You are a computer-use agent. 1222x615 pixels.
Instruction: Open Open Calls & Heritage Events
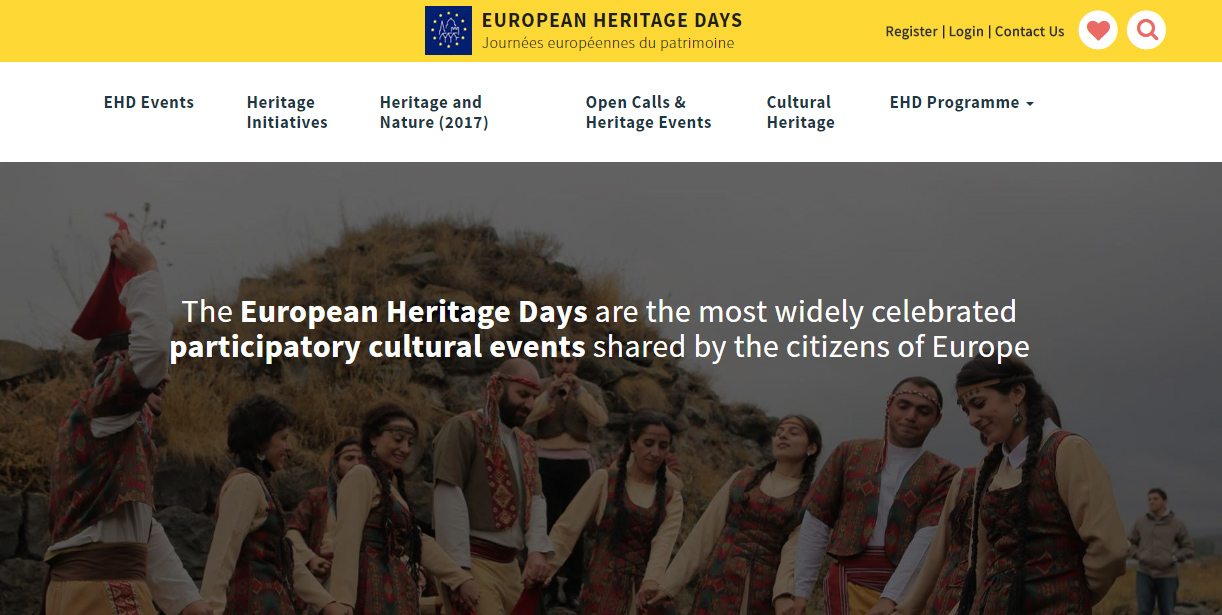648,112
